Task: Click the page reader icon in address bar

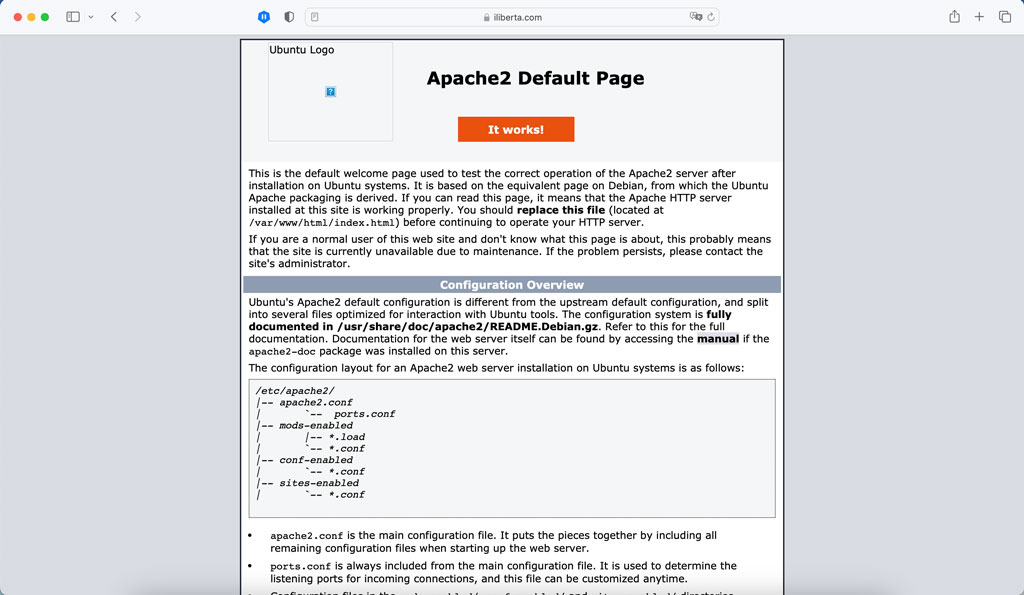Action: point(315,17)
